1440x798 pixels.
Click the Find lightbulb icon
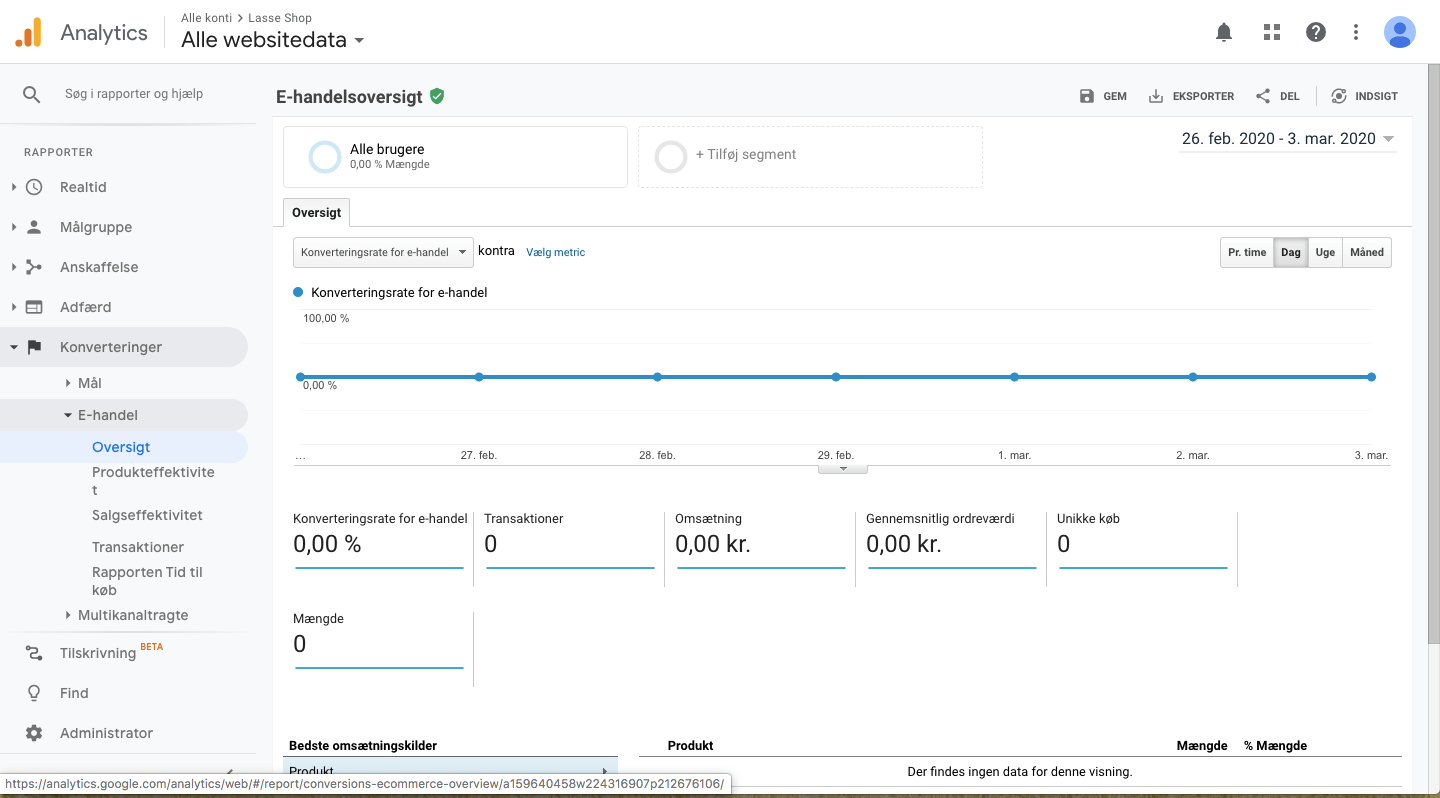[34, 693]
